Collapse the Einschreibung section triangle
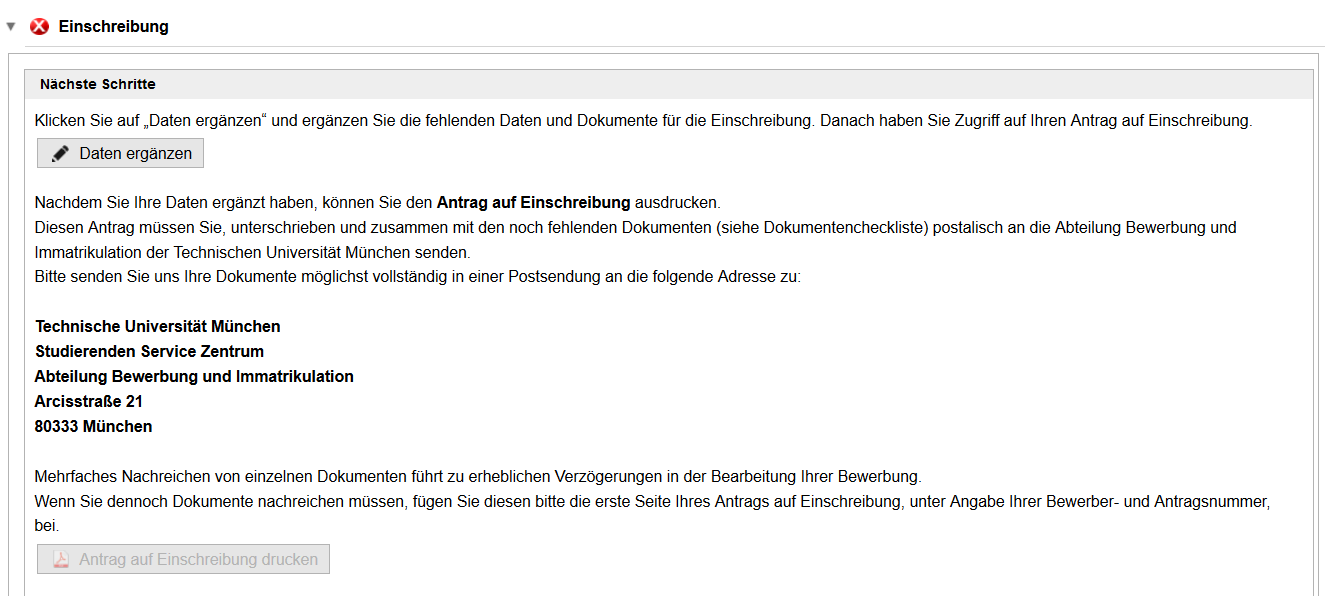 pyautogui.click(x=11, y=27)
